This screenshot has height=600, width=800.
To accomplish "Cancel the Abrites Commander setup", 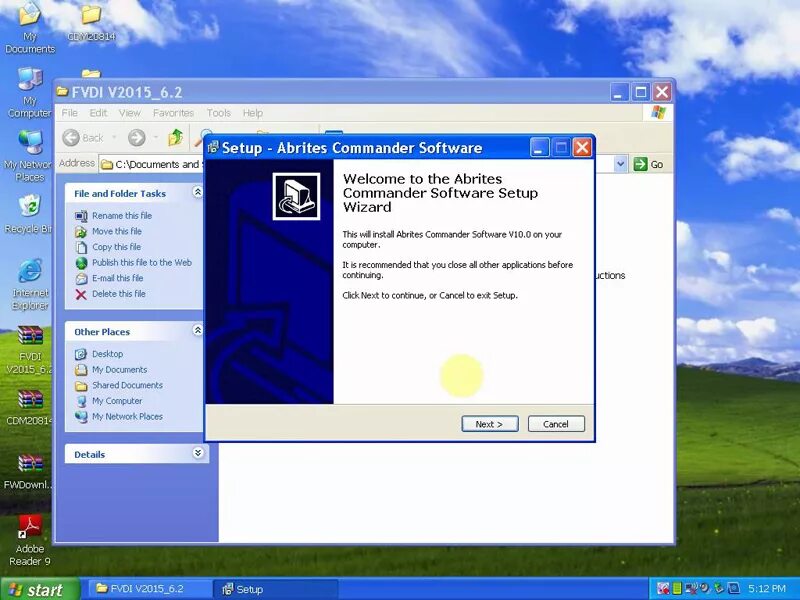I will click(x=556, y=424).
